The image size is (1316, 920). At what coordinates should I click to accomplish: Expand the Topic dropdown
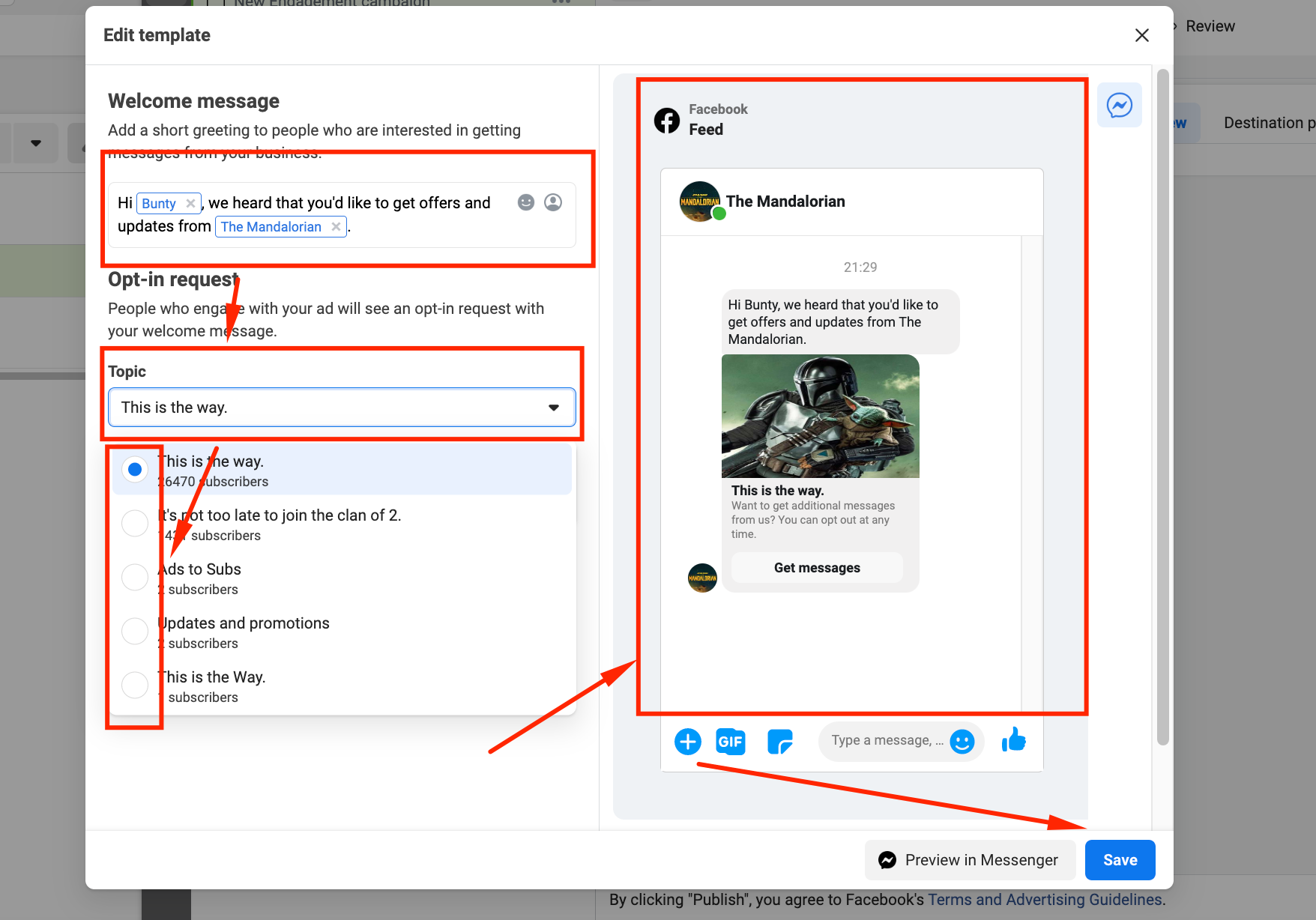point(342,408)
